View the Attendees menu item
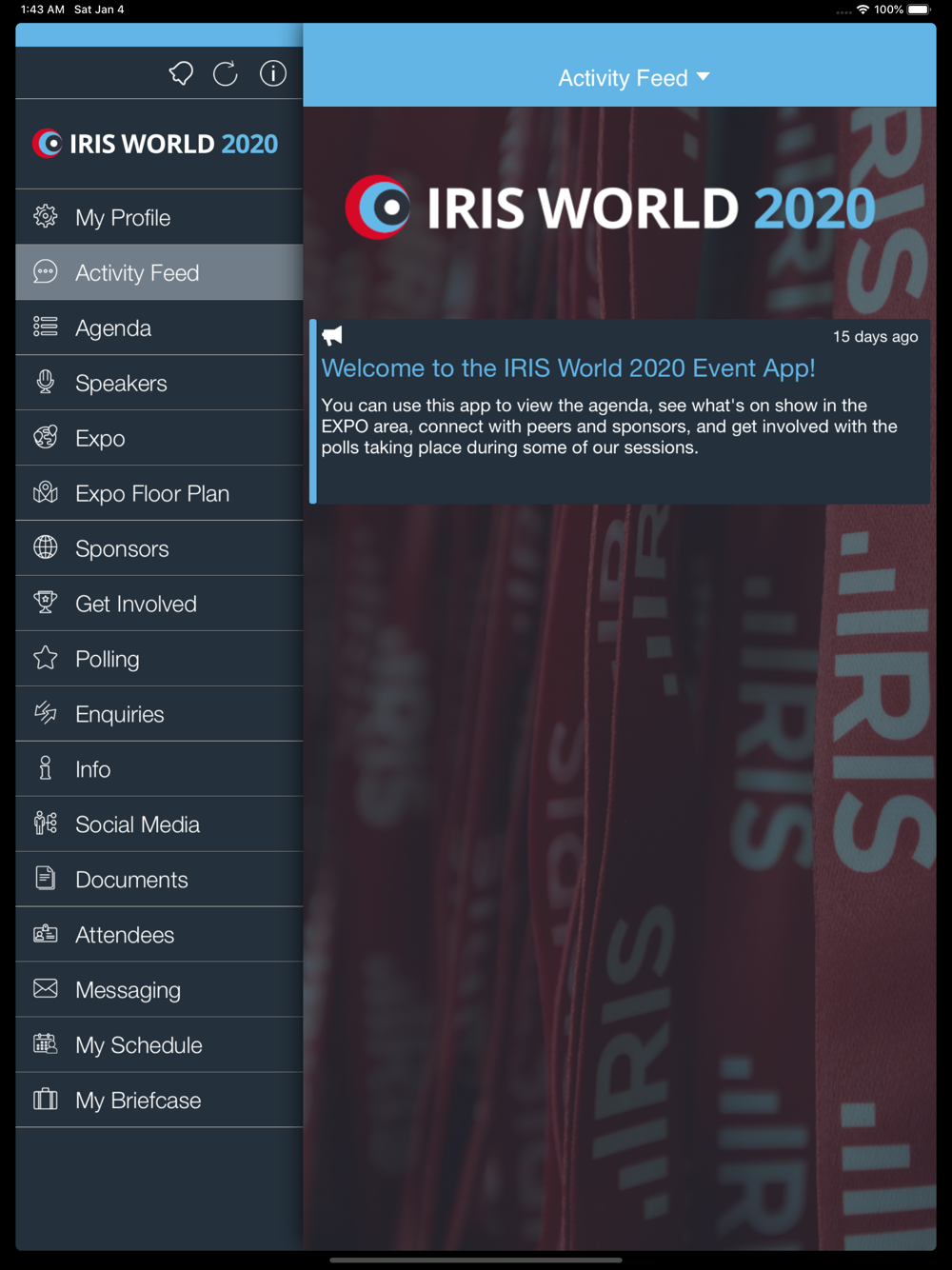952x1270 pixels. 159,935
